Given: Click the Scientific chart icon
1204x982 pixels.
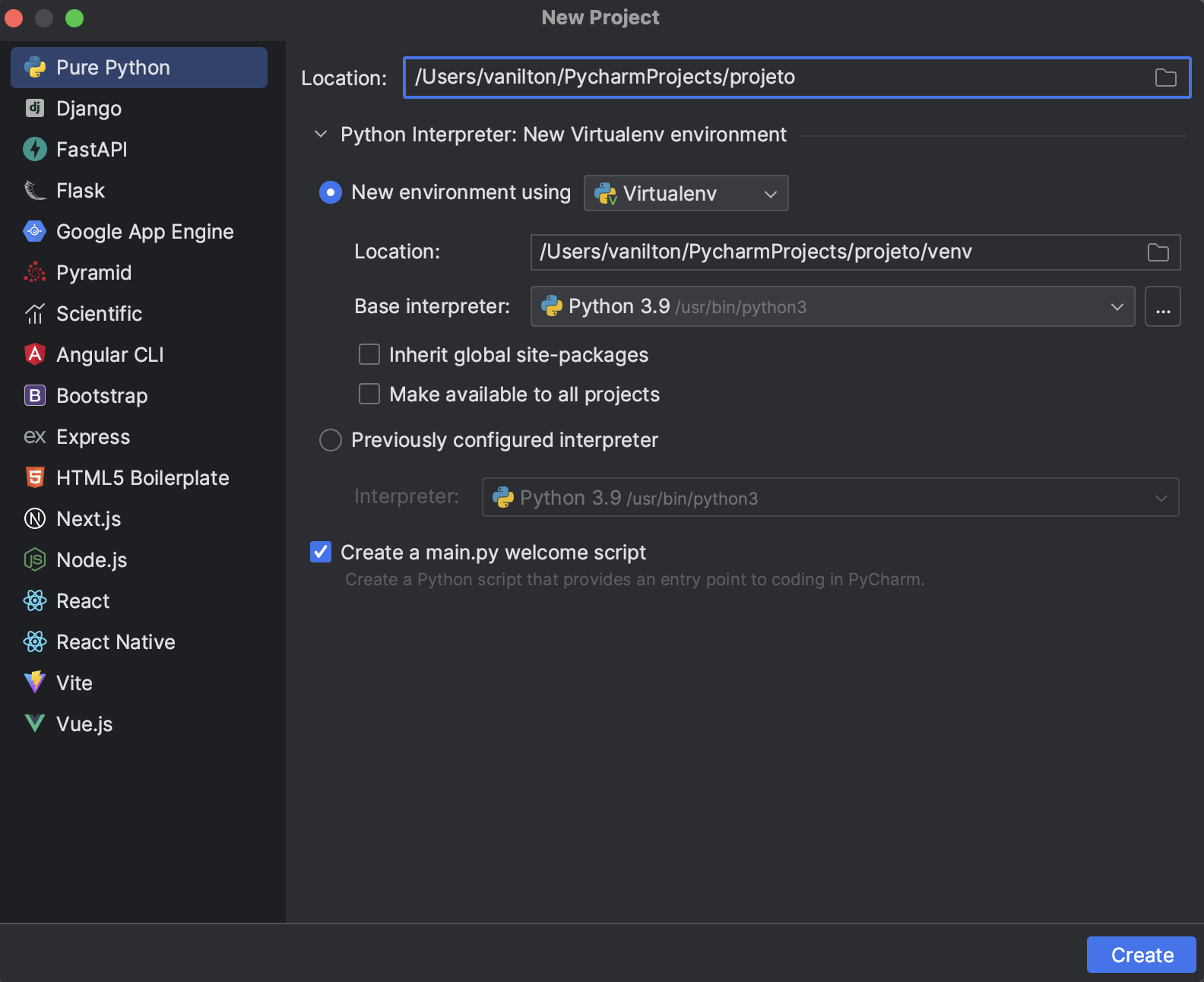Looking at the screenshot, I should pyautogui.click(x=35, y=313).
